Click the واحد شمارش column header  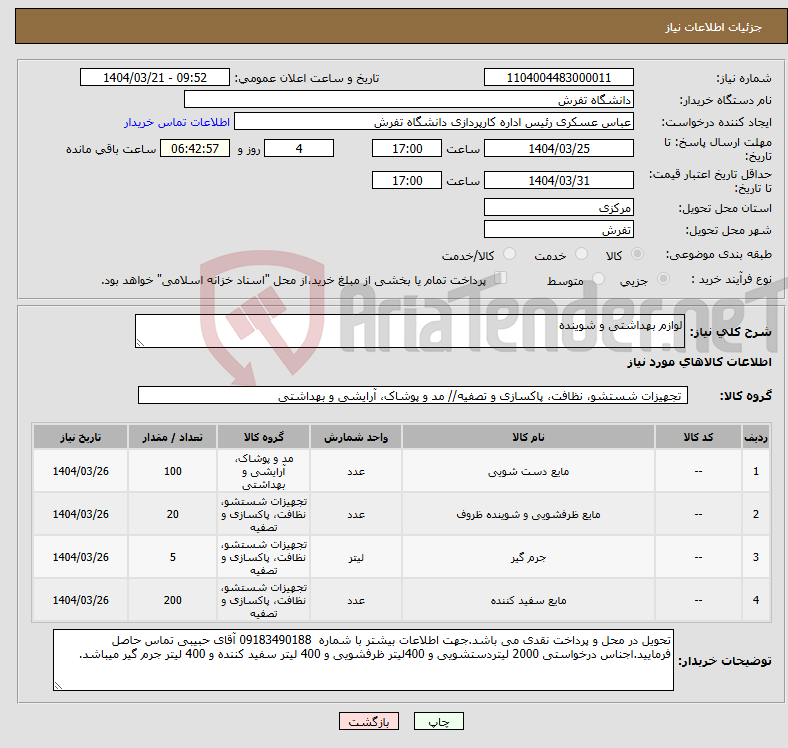coord(356,437)
